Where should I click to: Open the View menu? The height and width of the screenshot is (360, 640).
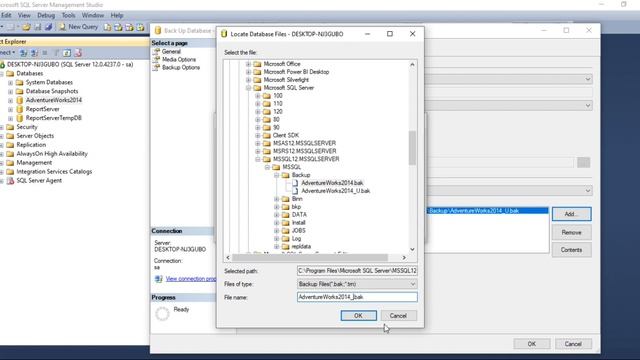coord(24,16)
